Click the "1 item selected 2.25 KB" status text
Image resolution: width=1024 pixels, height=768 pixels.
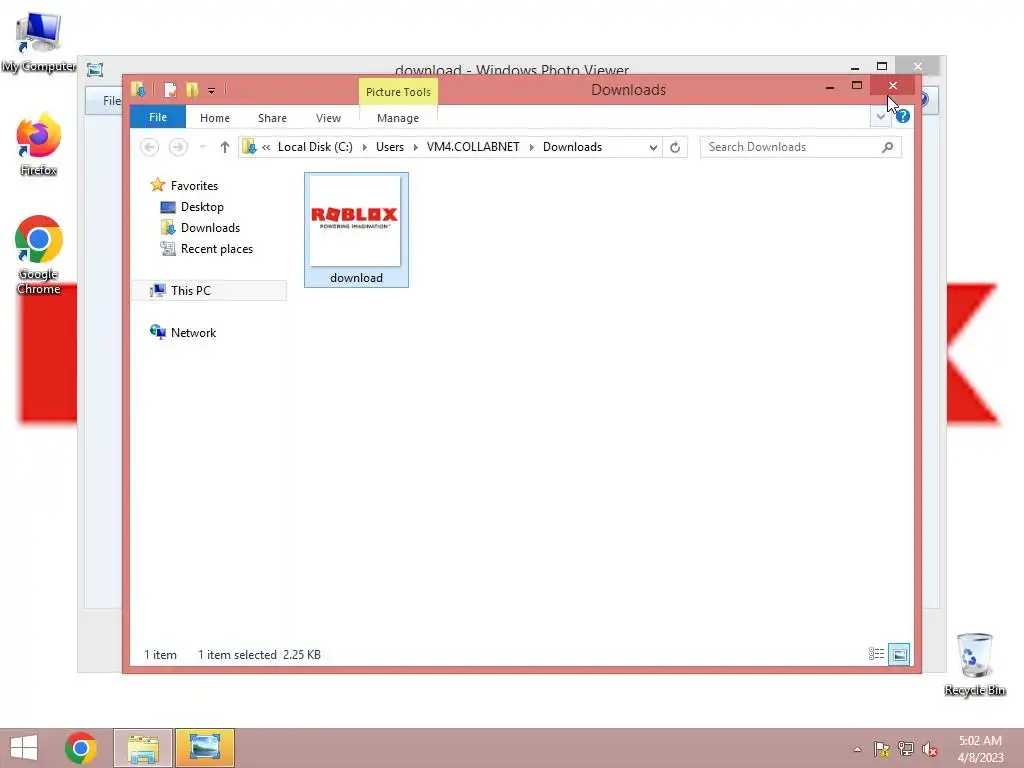coord(259,654)
